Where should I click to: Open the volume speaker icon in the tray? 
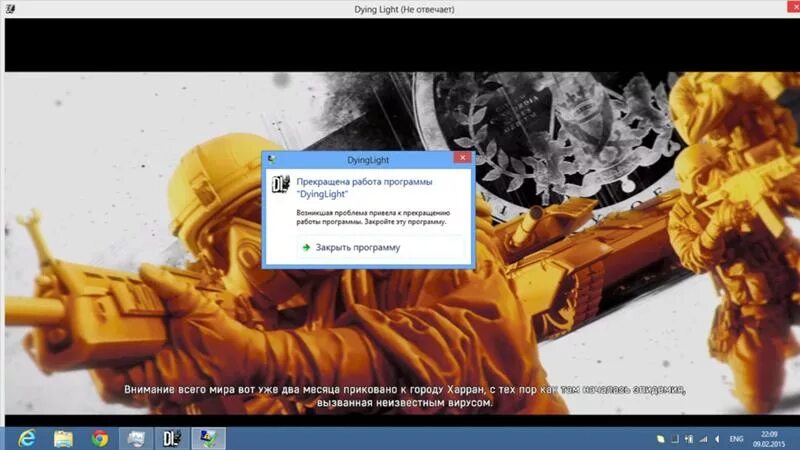coord(717,439)
